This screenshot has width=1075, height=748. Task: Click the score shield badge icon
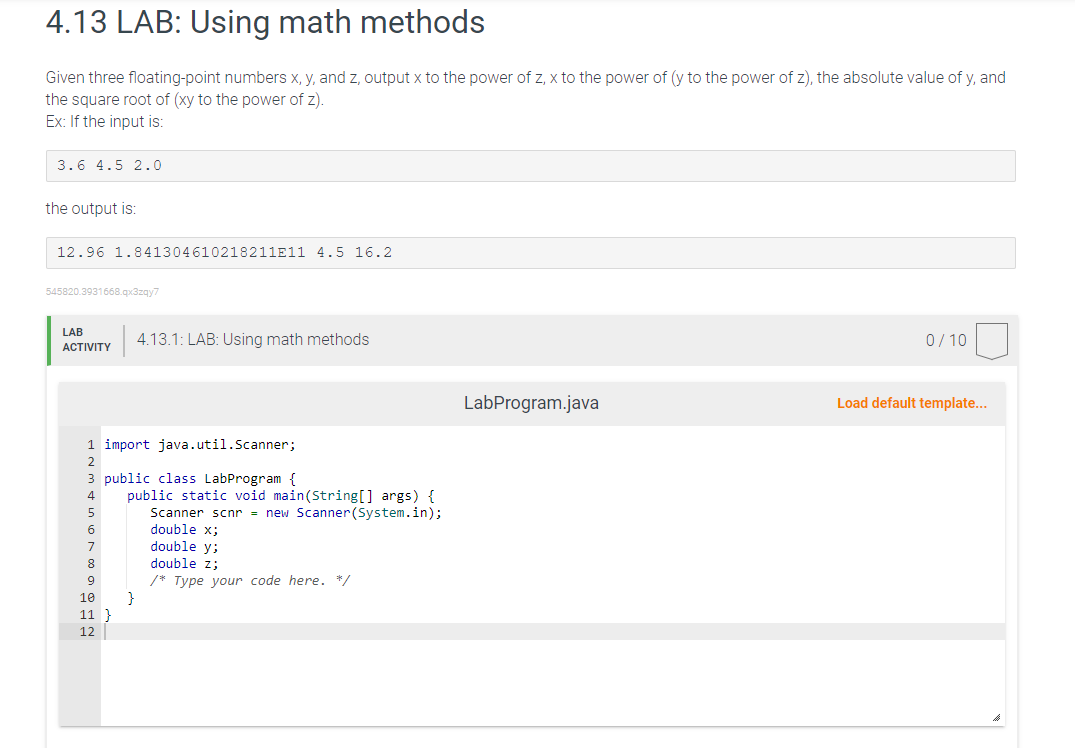pos(991,340)
